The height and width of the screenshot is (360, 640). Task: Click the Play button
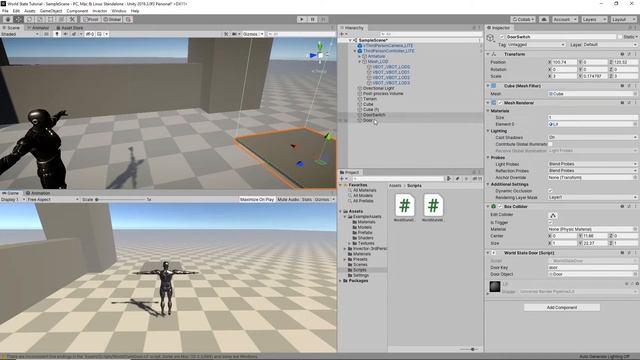[x=302, y=19]
